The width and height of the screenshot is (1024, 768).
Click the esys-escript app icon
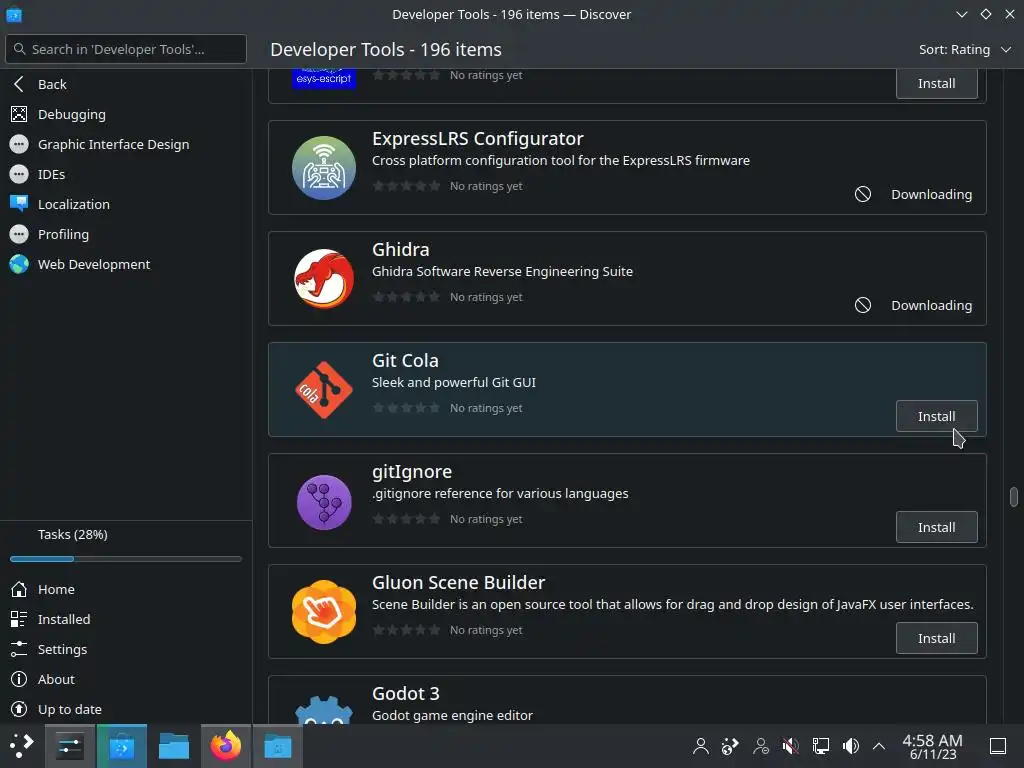point(324,78)
